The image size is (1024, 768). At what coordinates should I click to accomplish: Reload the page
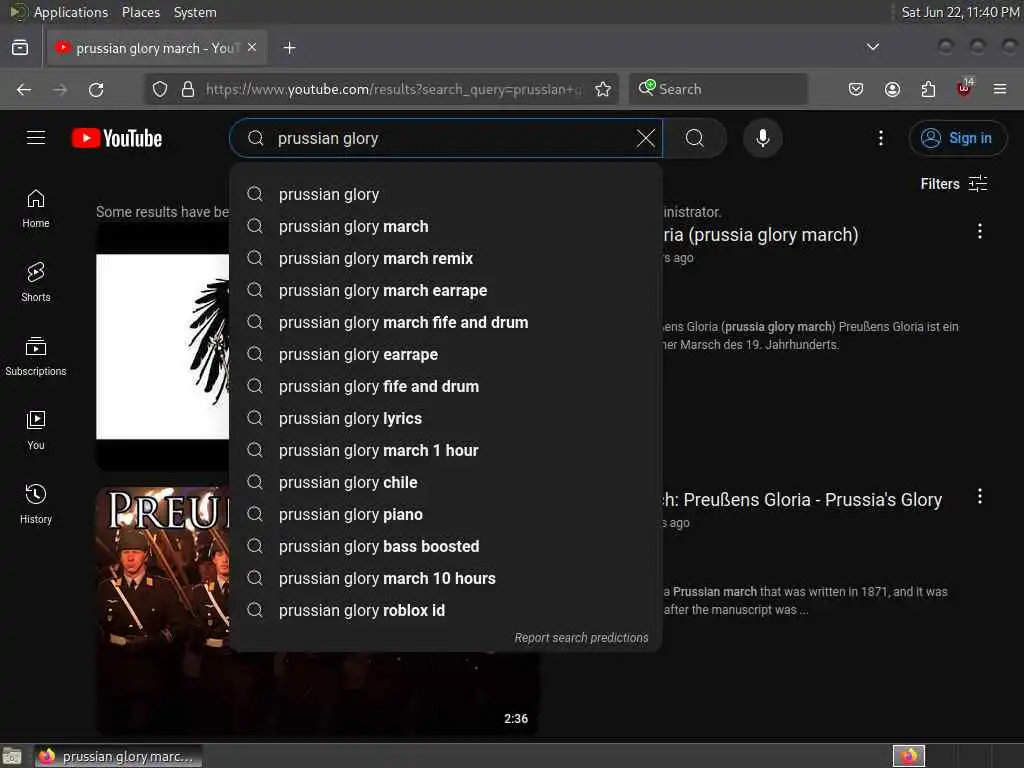coord(96,89)
